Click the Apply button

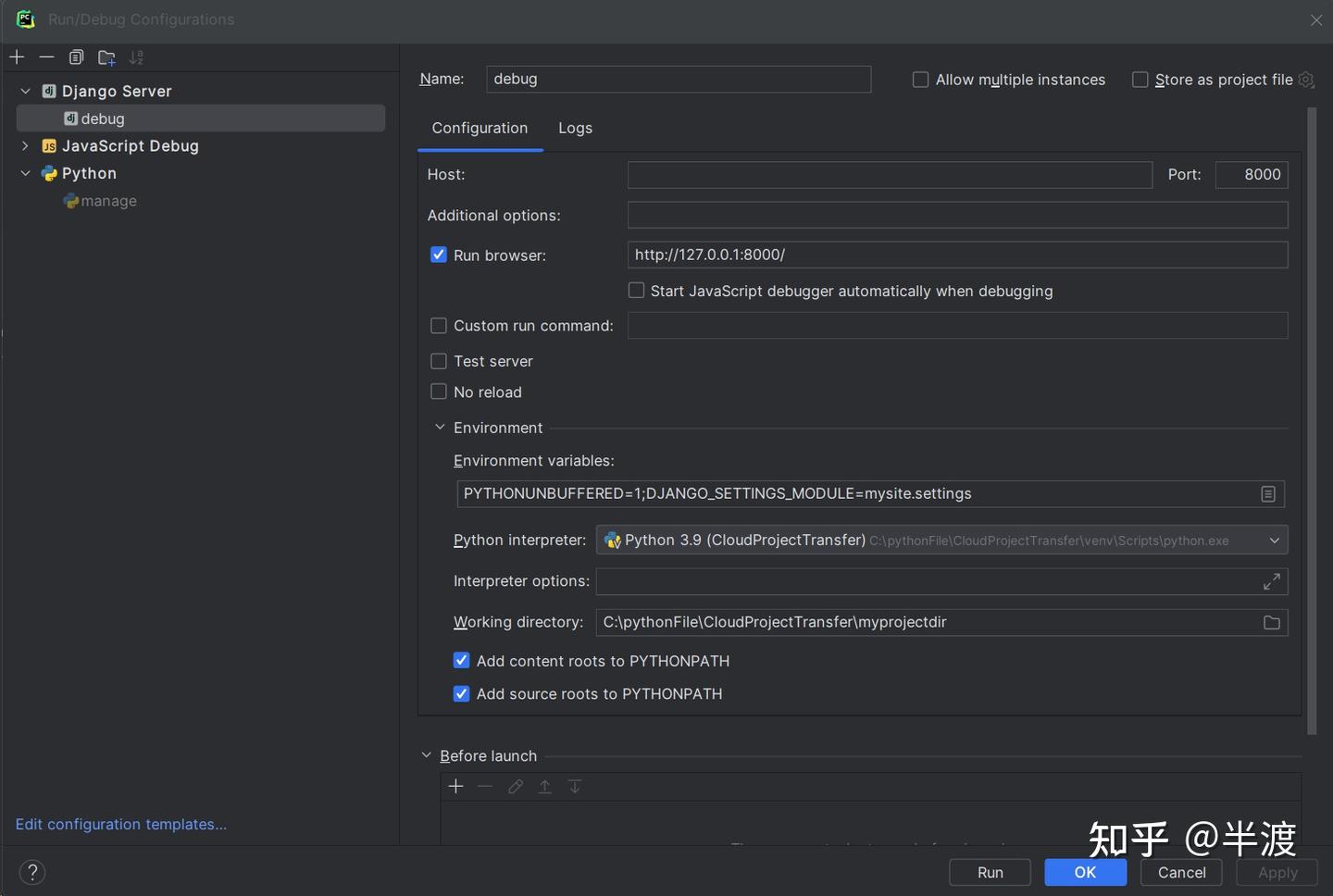(x=1277, y=871)
